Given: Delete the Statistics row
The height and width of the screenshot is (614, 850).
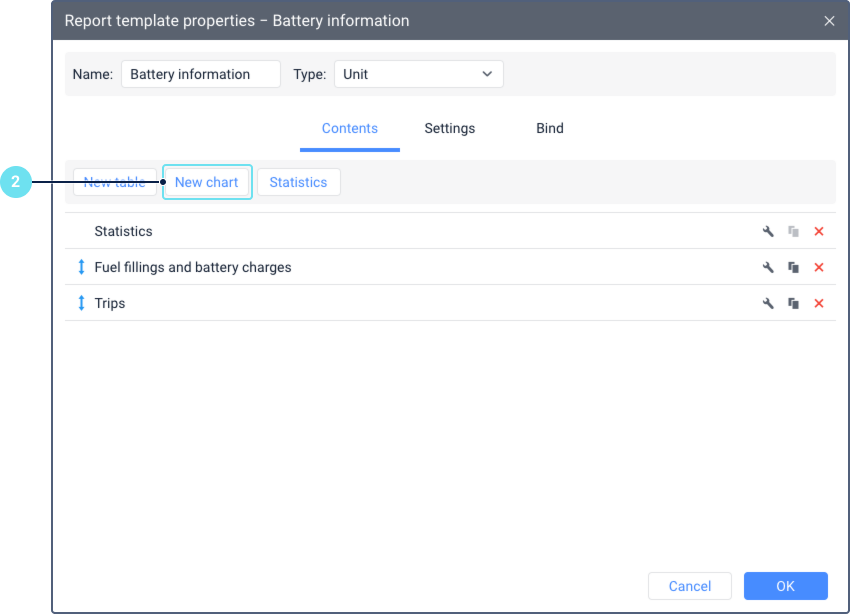Looking at the screenshot, I should 819,232.
